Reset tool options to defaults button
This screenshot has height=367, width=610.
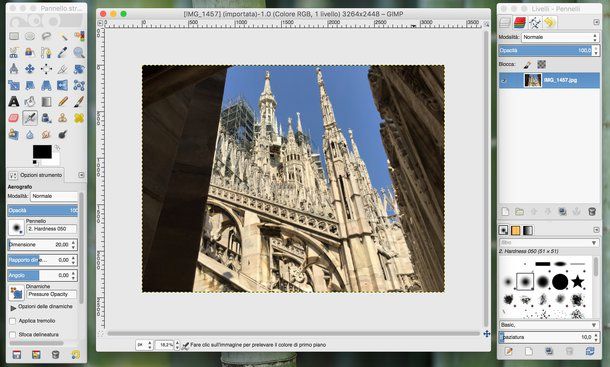pyautogui.click(x=75, y=355)
